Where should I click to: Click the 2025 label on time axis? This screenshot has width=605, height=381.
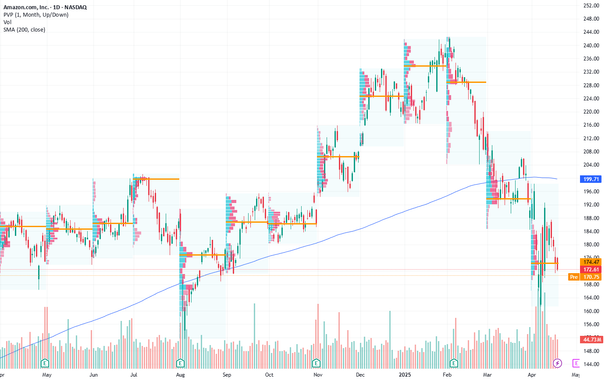[x=405, y=375]
